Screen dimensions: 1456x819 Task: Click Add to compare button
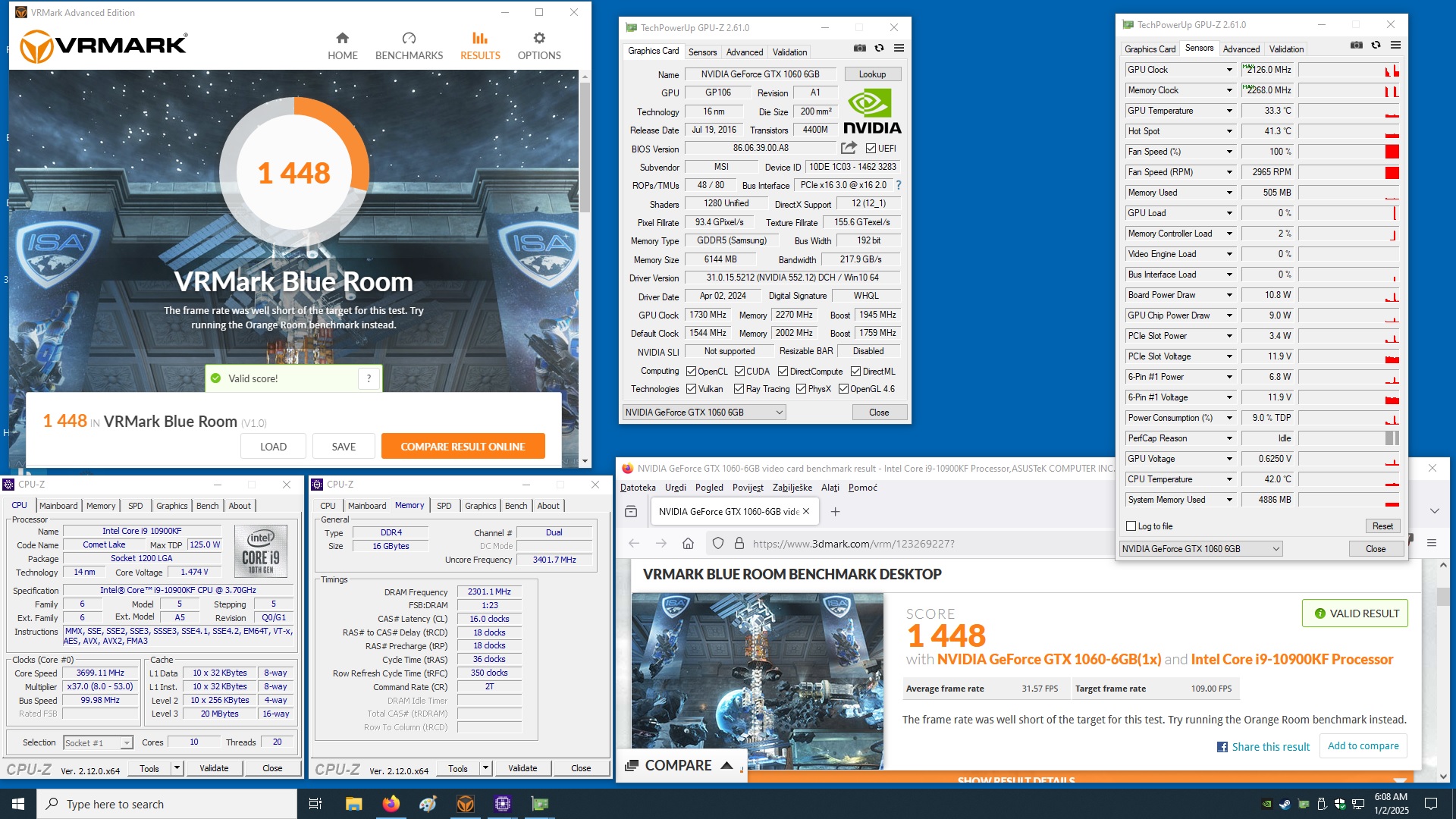1363,746
